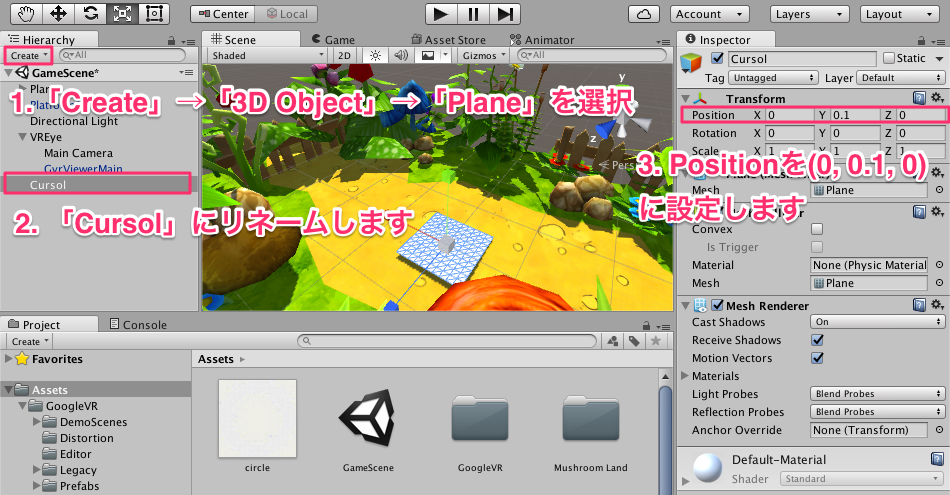Lock the Inspector panel
The image size is (950, 495).
pos(922,41)
